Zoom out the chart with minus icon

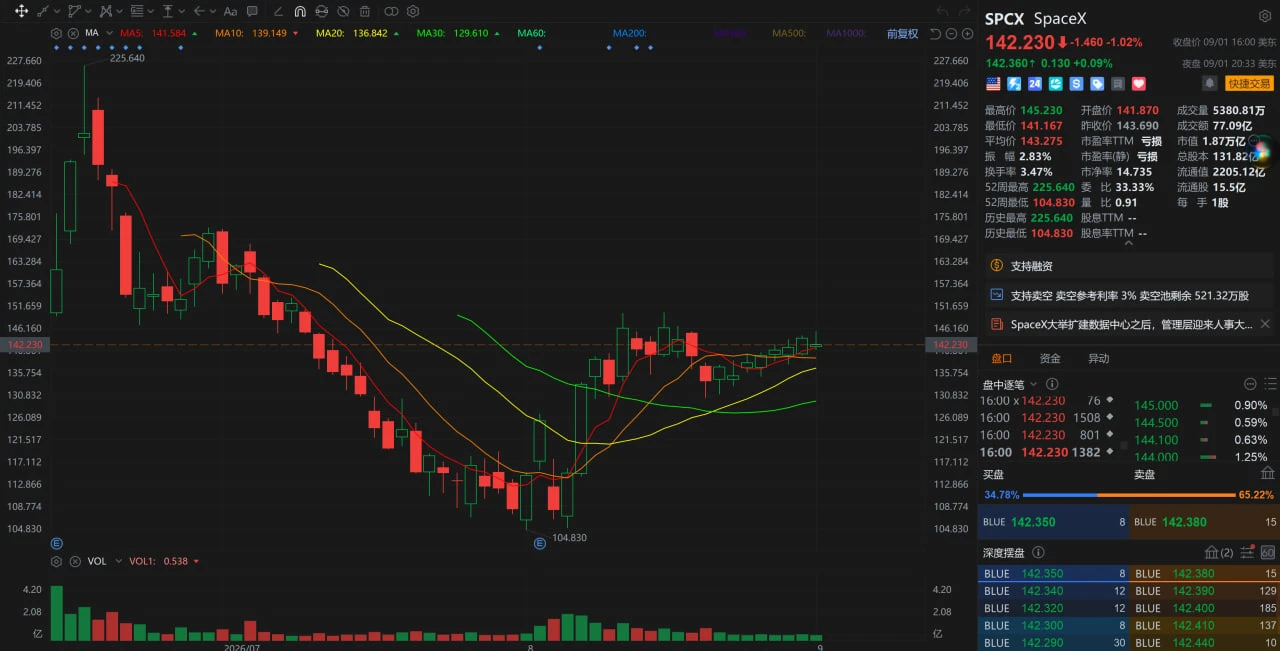point(951,33)
